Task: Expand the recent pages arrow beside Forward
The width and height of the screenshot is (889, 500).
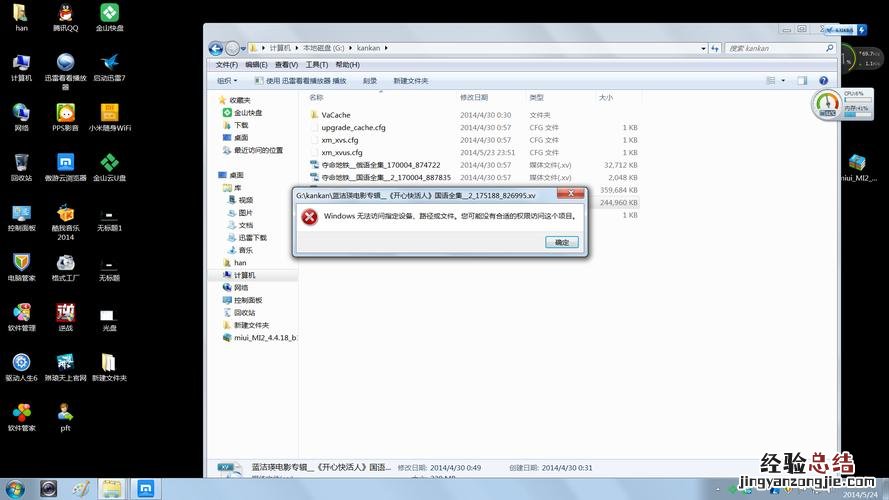Action: (243, 48)
